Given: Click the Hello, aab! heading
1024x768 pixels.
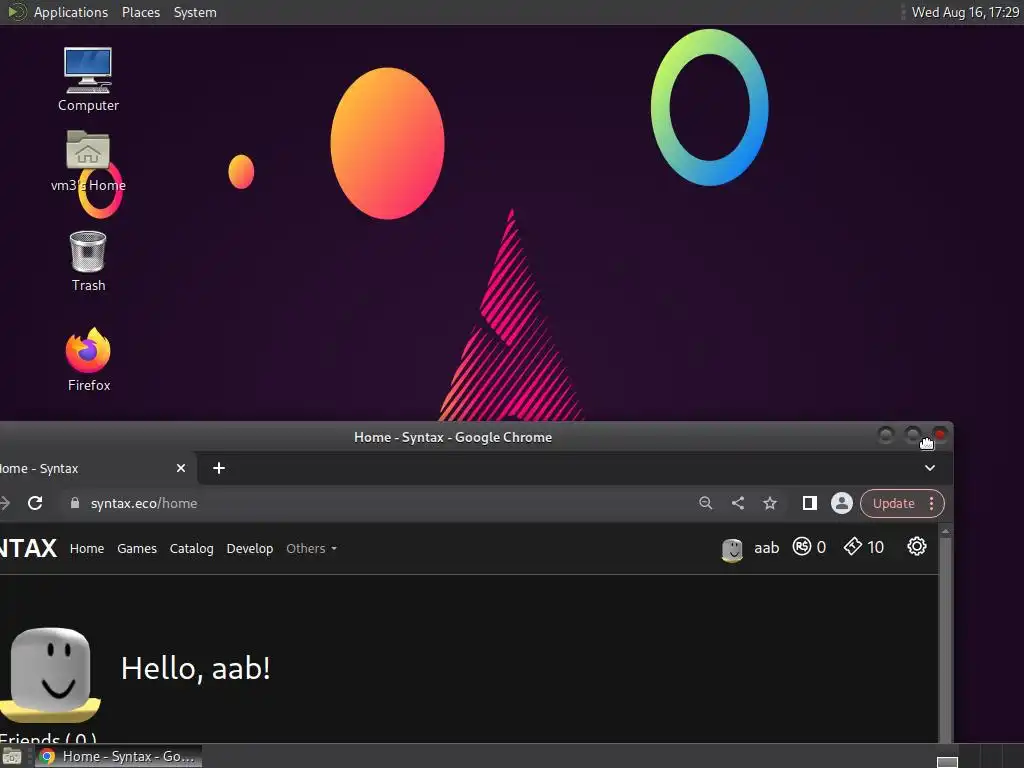Looking at the screenshot, I should click(195, 668).
